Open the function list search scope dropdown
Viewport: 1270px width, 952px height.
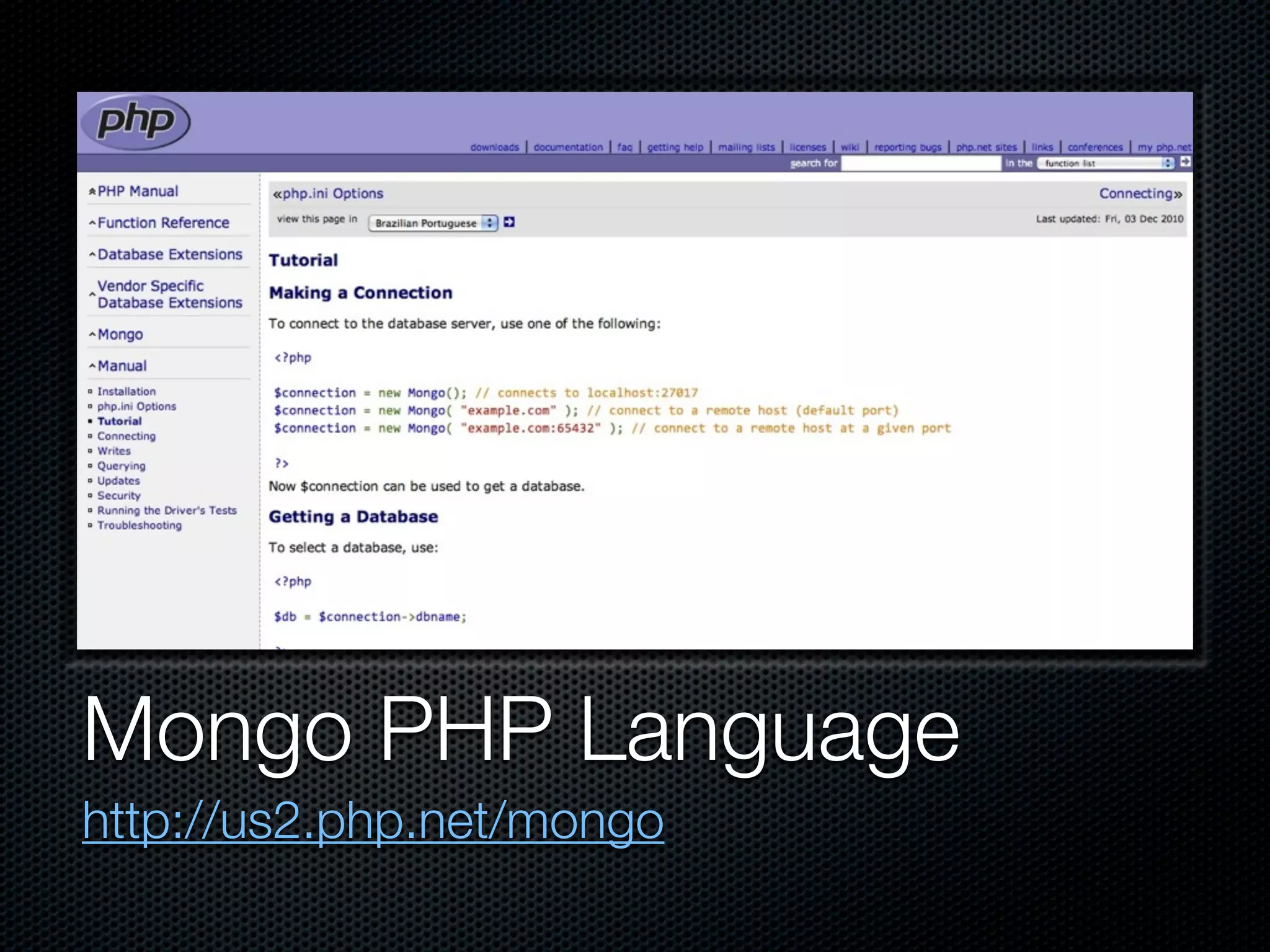click(x=1106, y=163)
